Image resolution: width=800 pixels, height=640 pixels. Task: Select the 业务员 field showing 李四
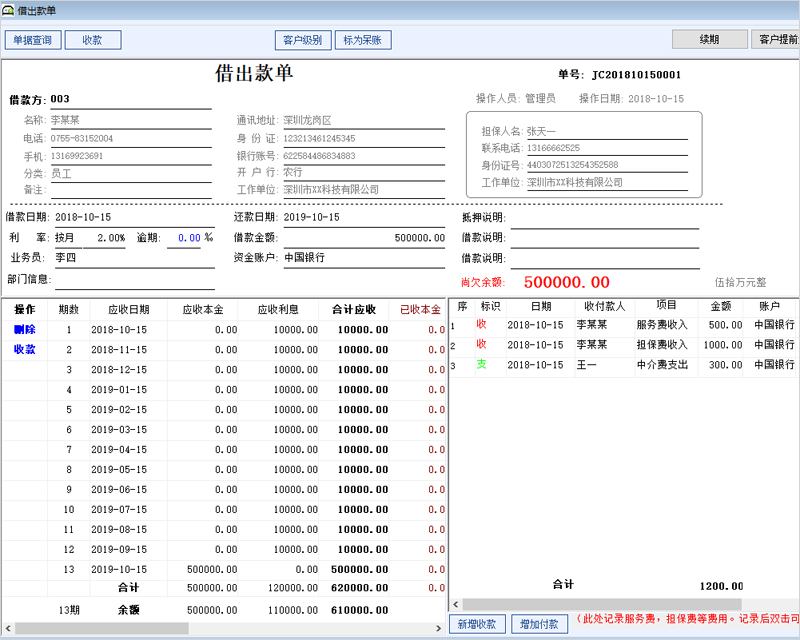tap(135, 258)
